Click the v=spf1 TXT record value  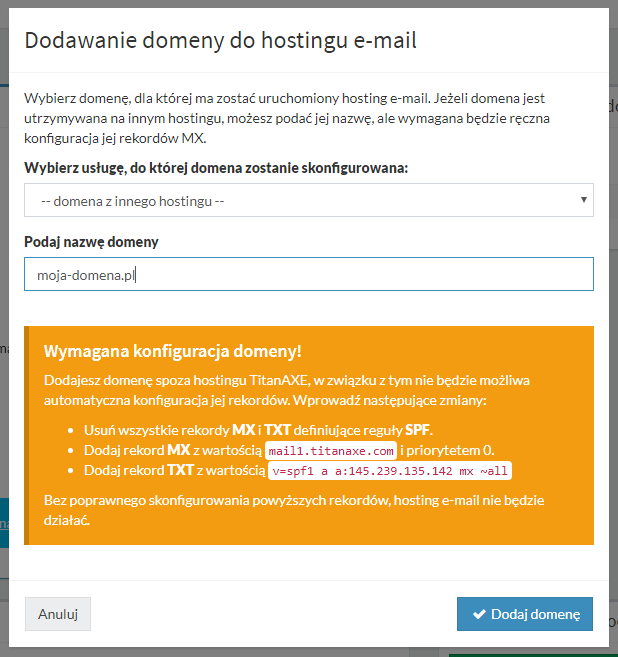390,471
